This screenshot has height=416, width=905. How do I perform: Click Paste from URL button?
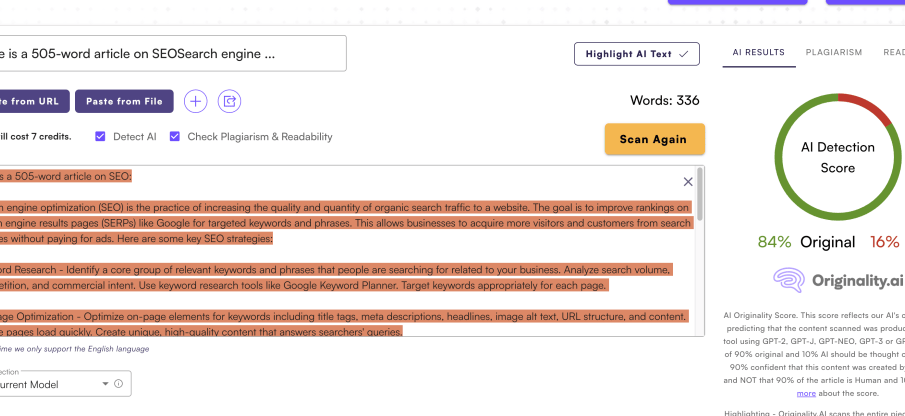35,102
